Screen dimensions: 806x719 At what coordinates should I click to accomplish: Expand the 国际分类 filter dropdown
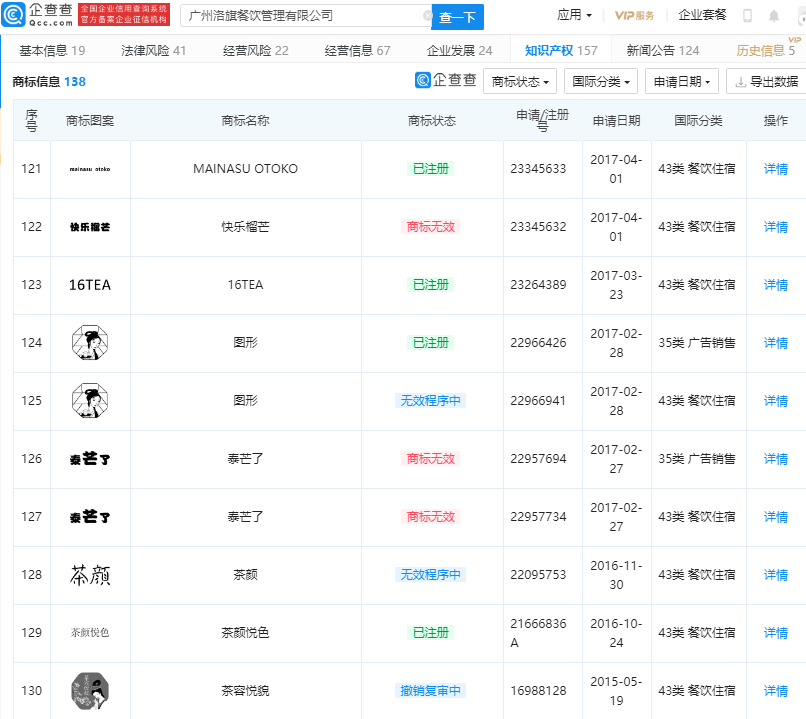601,81
